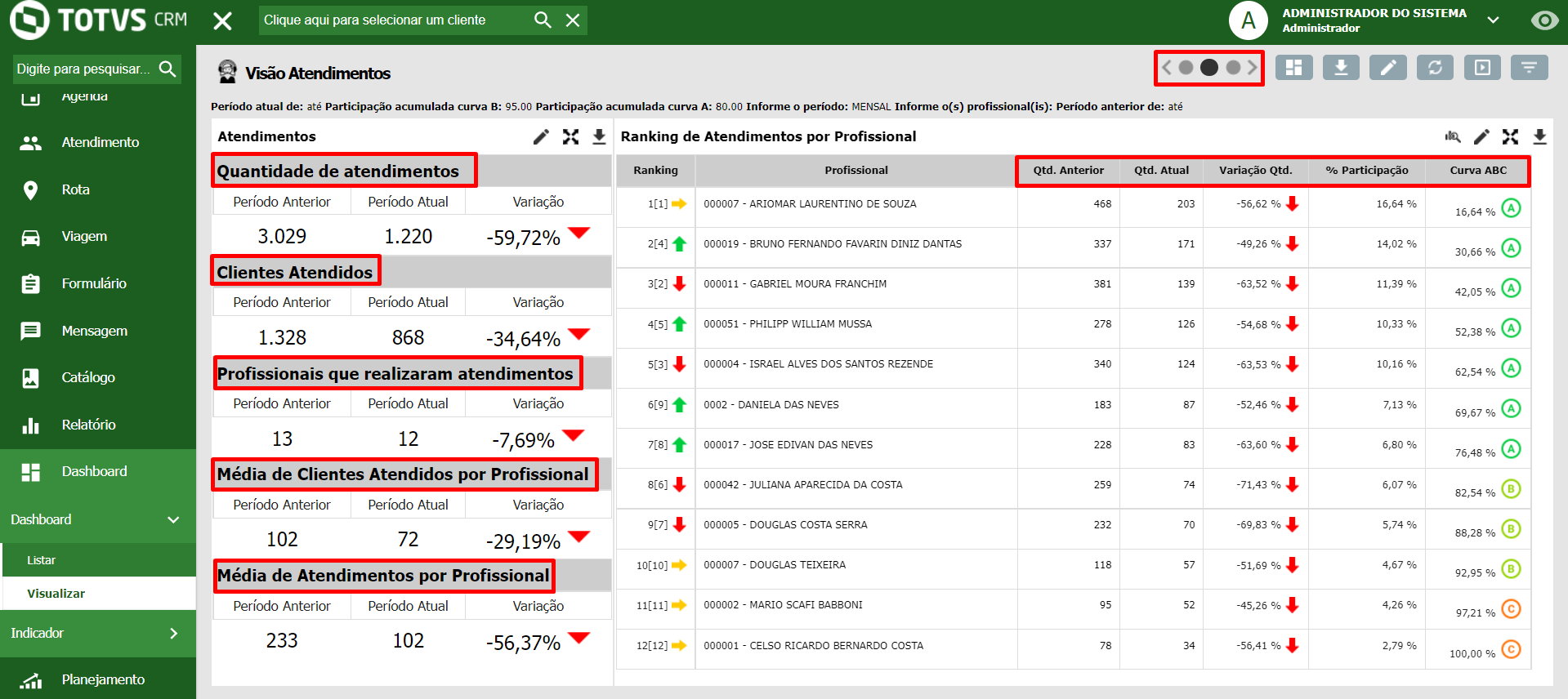
Task: Sort by the % Participação column header
Action: [x=1366, y=171]
